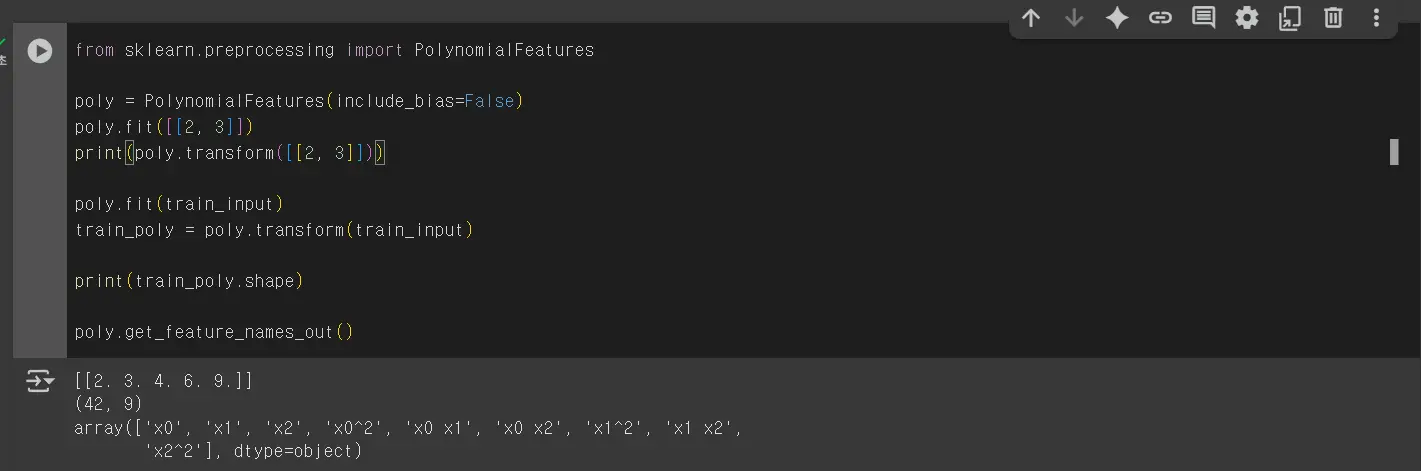Click the array feature names output
Screen dimensions: 1421x471
pyautogui.click(x=408, y=440)
